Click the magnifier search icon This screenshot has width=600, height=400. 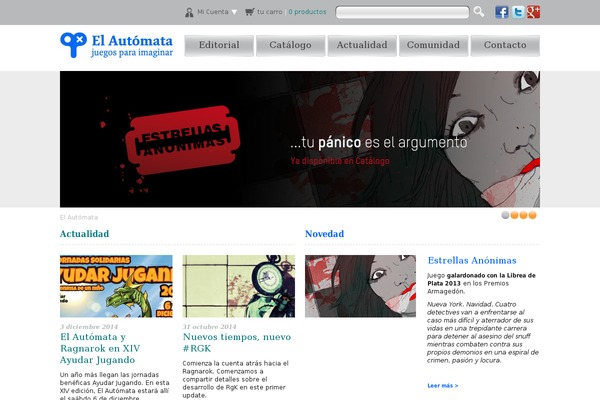tap(478, 11)
